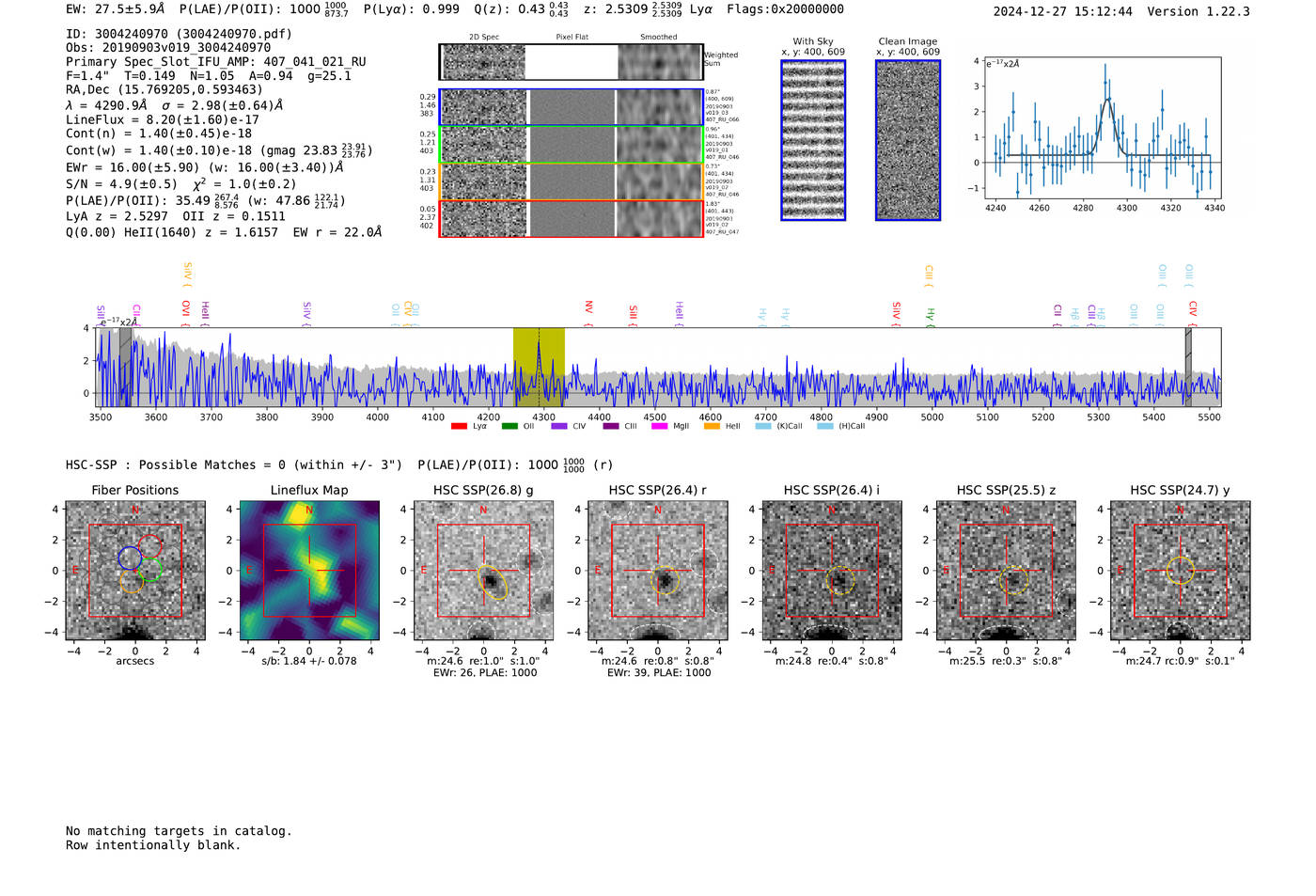1316x896 pixels.
Task: Select the EW: 27.5±5.9Å header text
Action: pos(115,8)
